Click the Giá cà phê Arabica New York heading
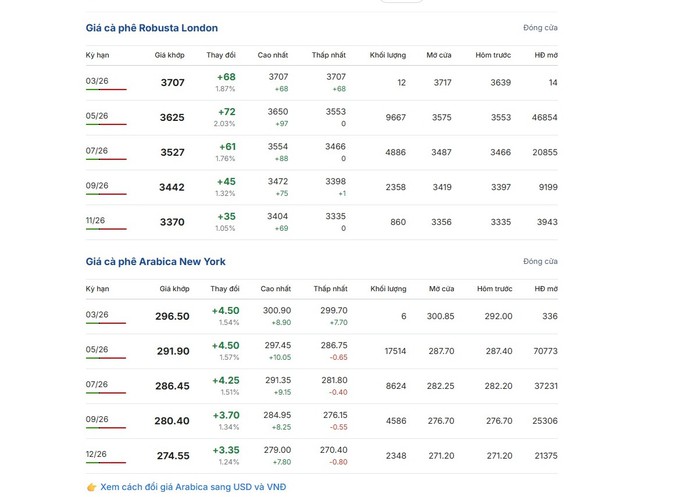698x497 pixels. 155,262
